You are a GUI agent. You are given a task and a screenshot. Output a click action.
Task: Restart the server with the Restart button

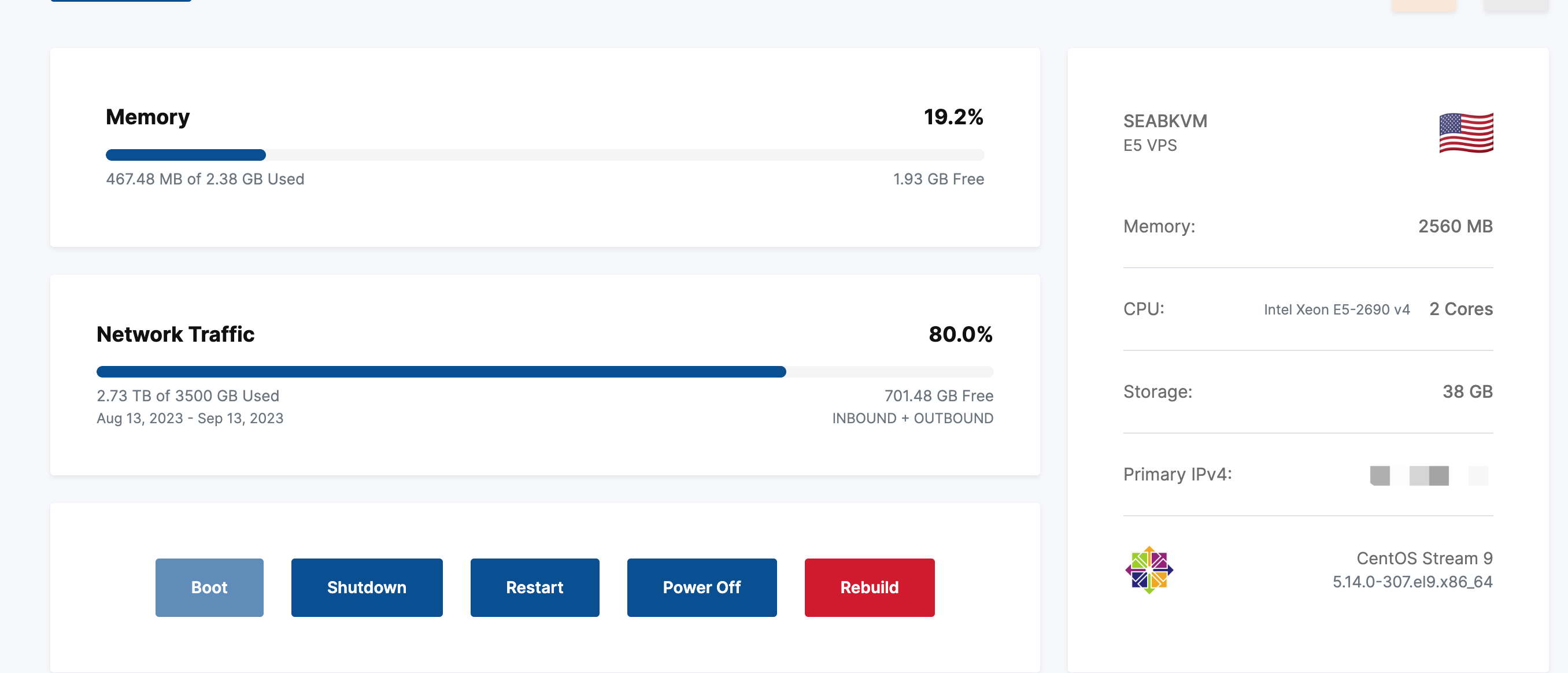pyautogui.click(x=534, y=587)
